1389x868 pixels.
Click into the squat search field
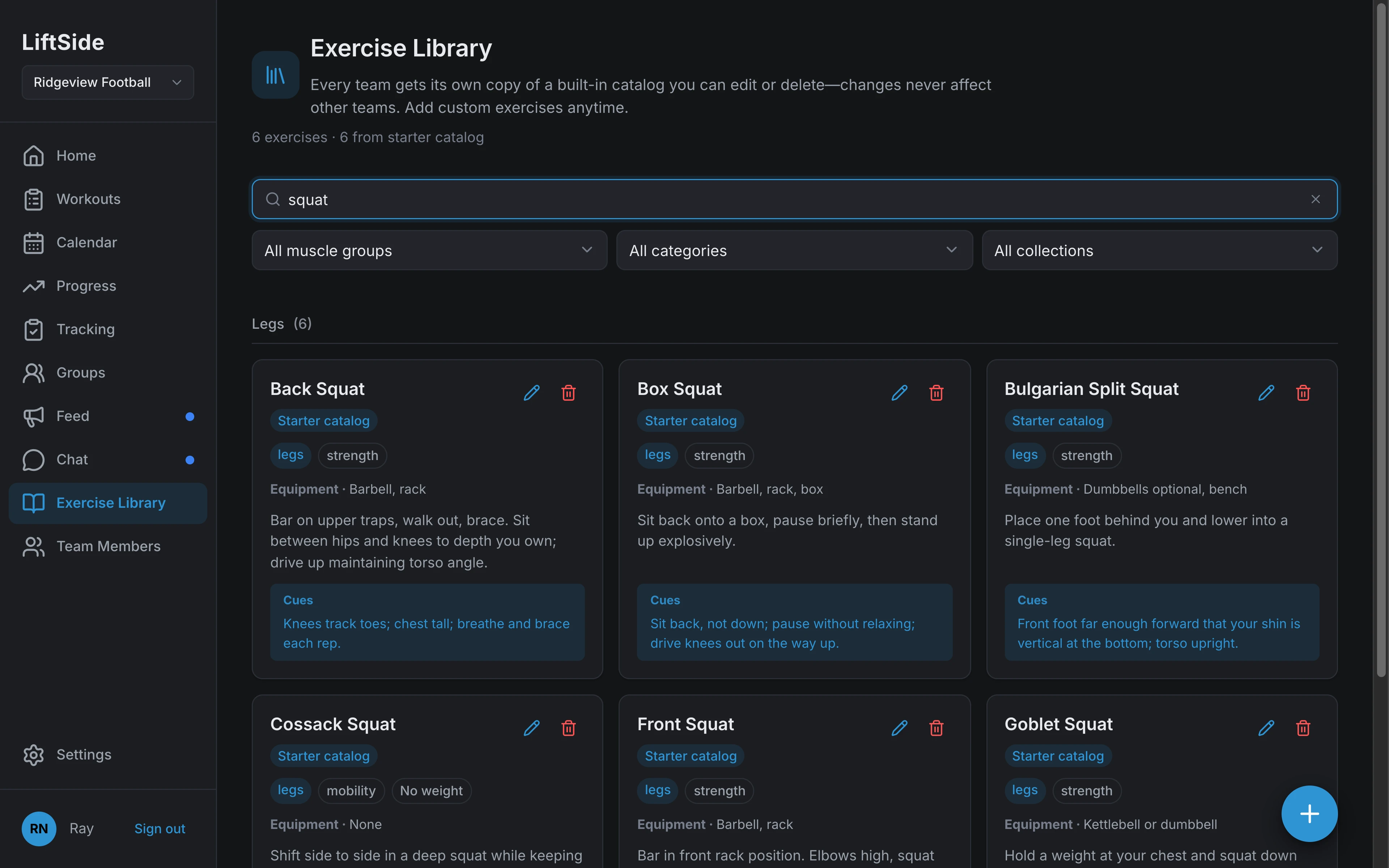coord(794,199)
